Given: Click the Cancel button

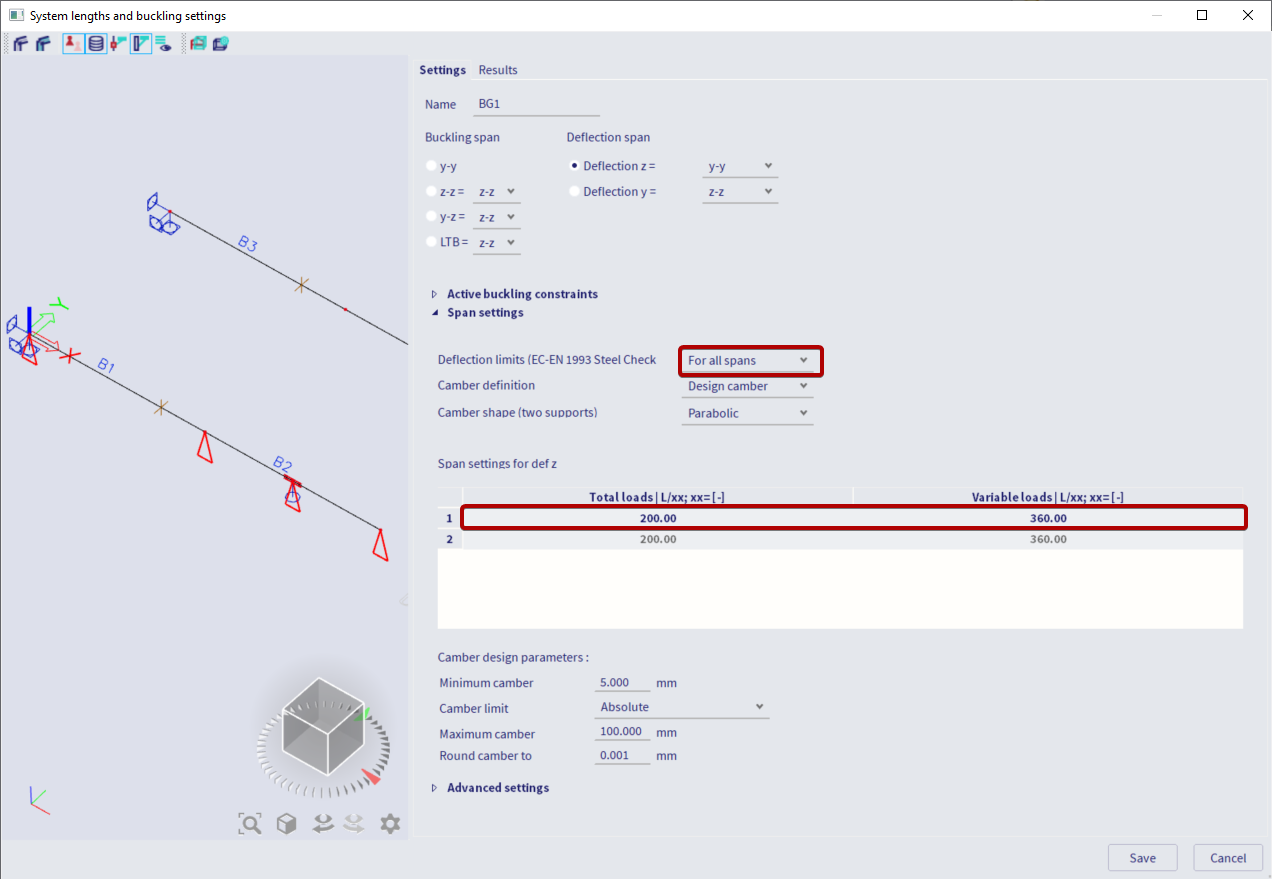Looking at the screenshot, I should pyautogui.click(x=1227, y=857).
